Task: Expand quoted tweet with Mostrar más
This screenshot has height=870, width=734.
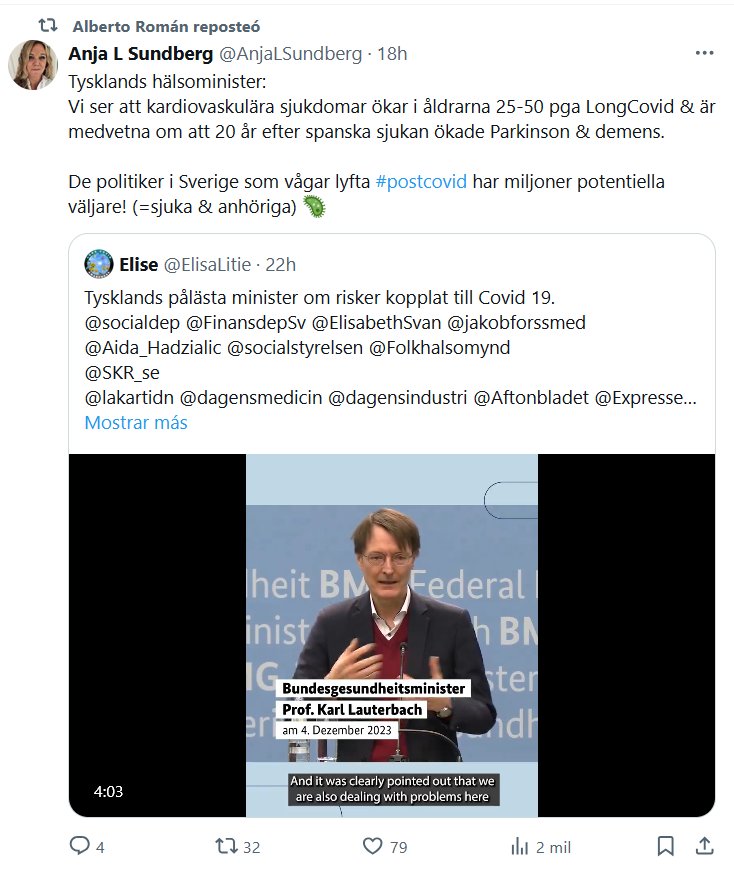Action: [x=136, y=423]
